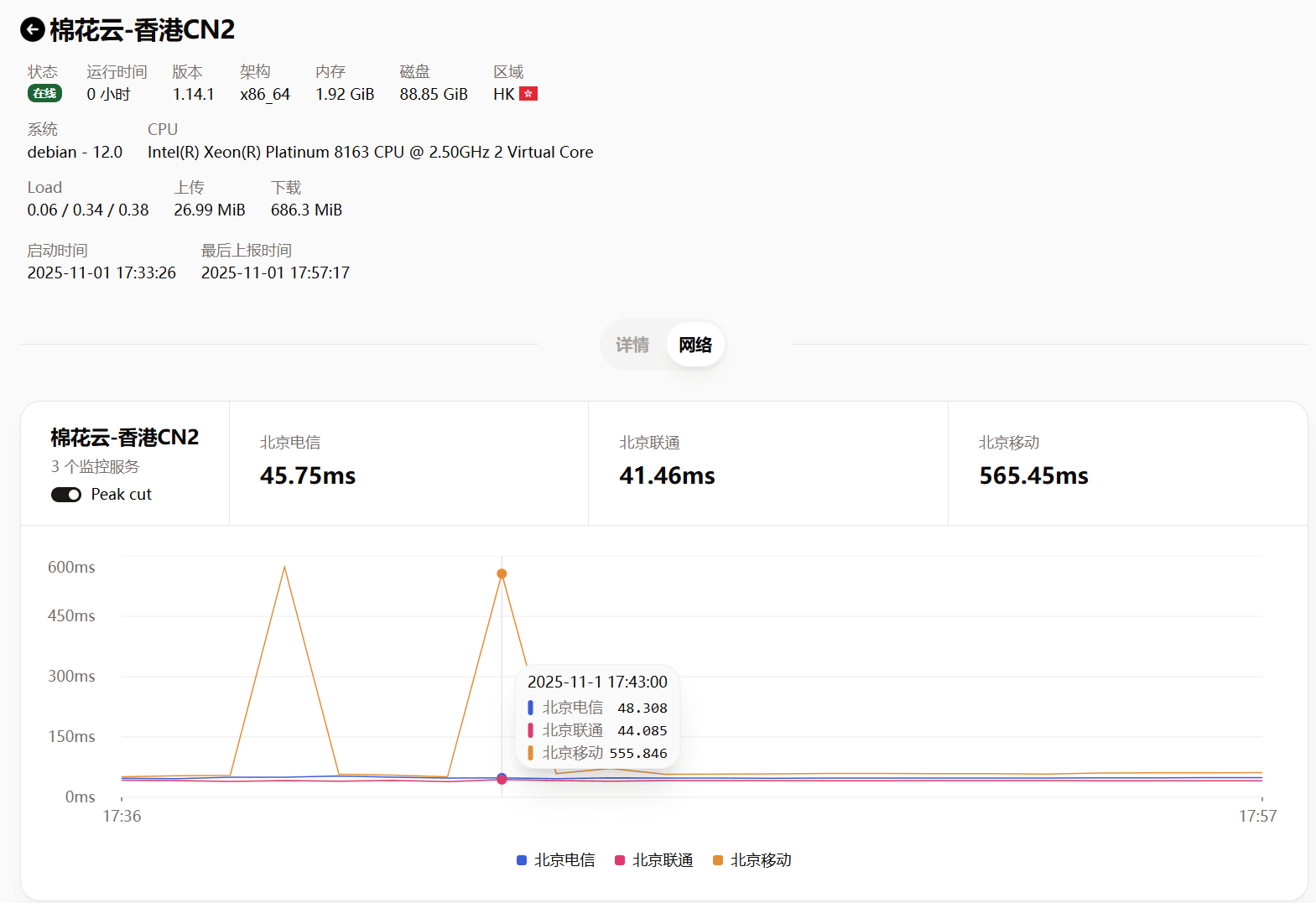Click the last report time 2025-11-01 17:57:17

[275, 272]
